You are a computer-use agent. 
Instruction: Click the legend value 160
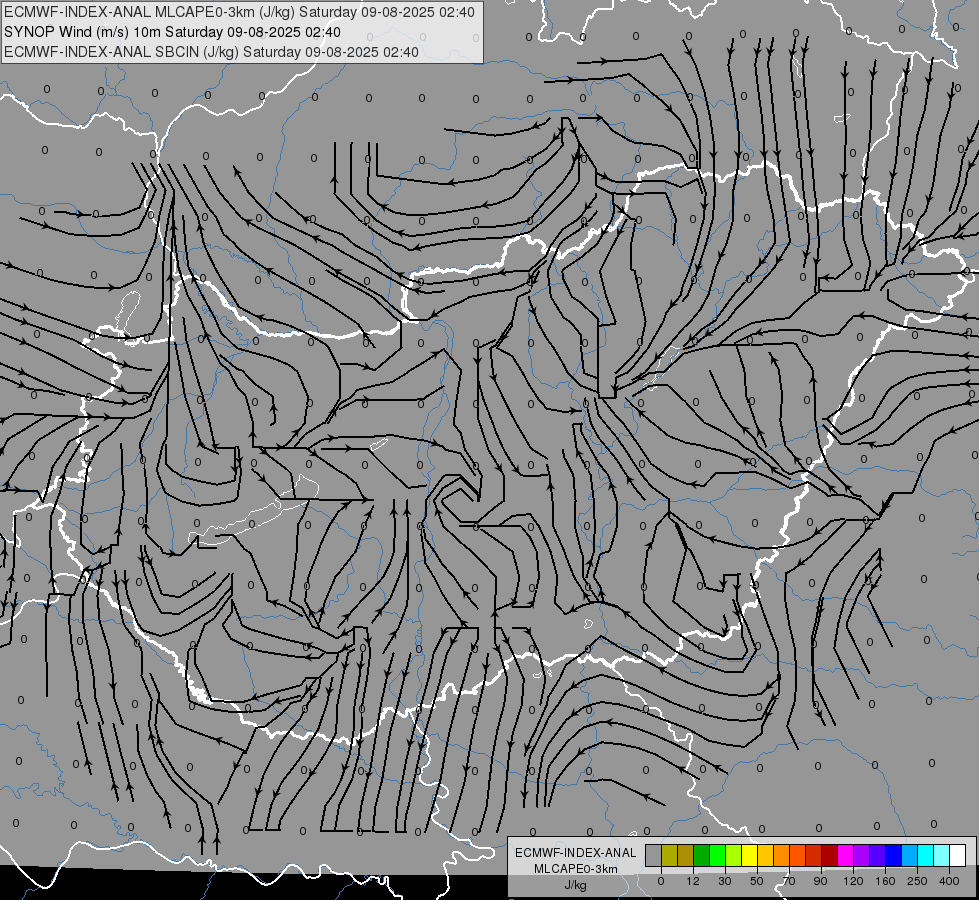(x=885, y=881)
